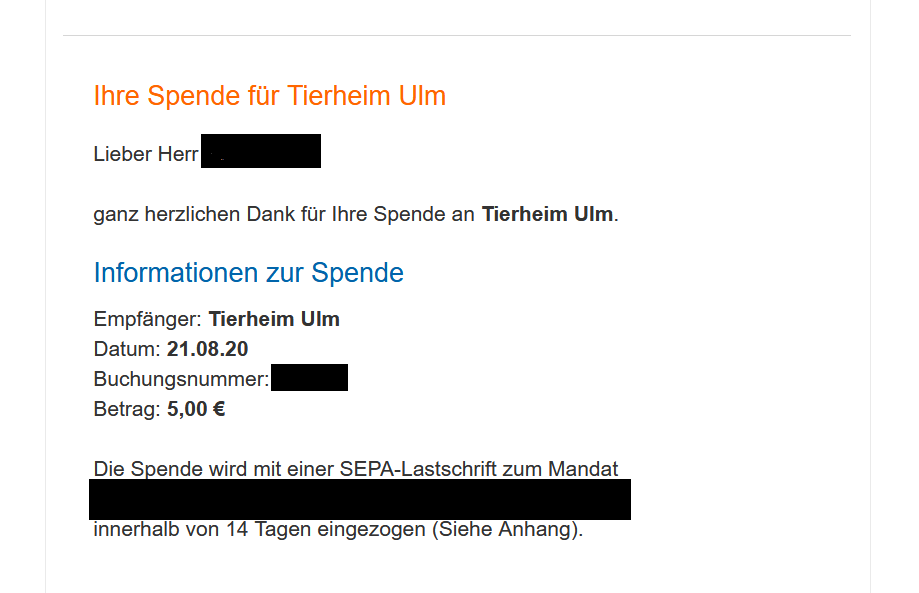This screenshot has height=593, width=919.
Task: Click the amount '5,00 €'
Action: pyautogui.click(x=196, y=409)
